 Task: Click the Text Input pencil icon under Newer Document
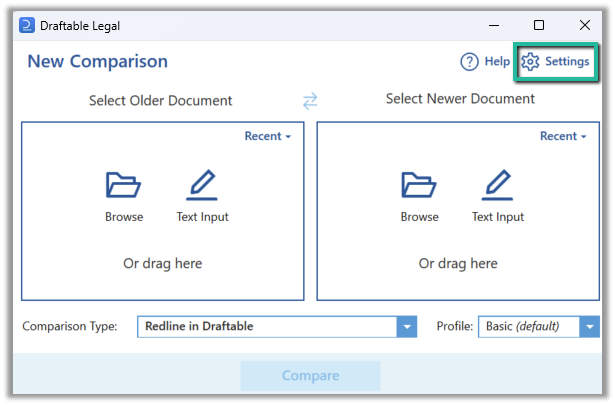coord(497,185)
